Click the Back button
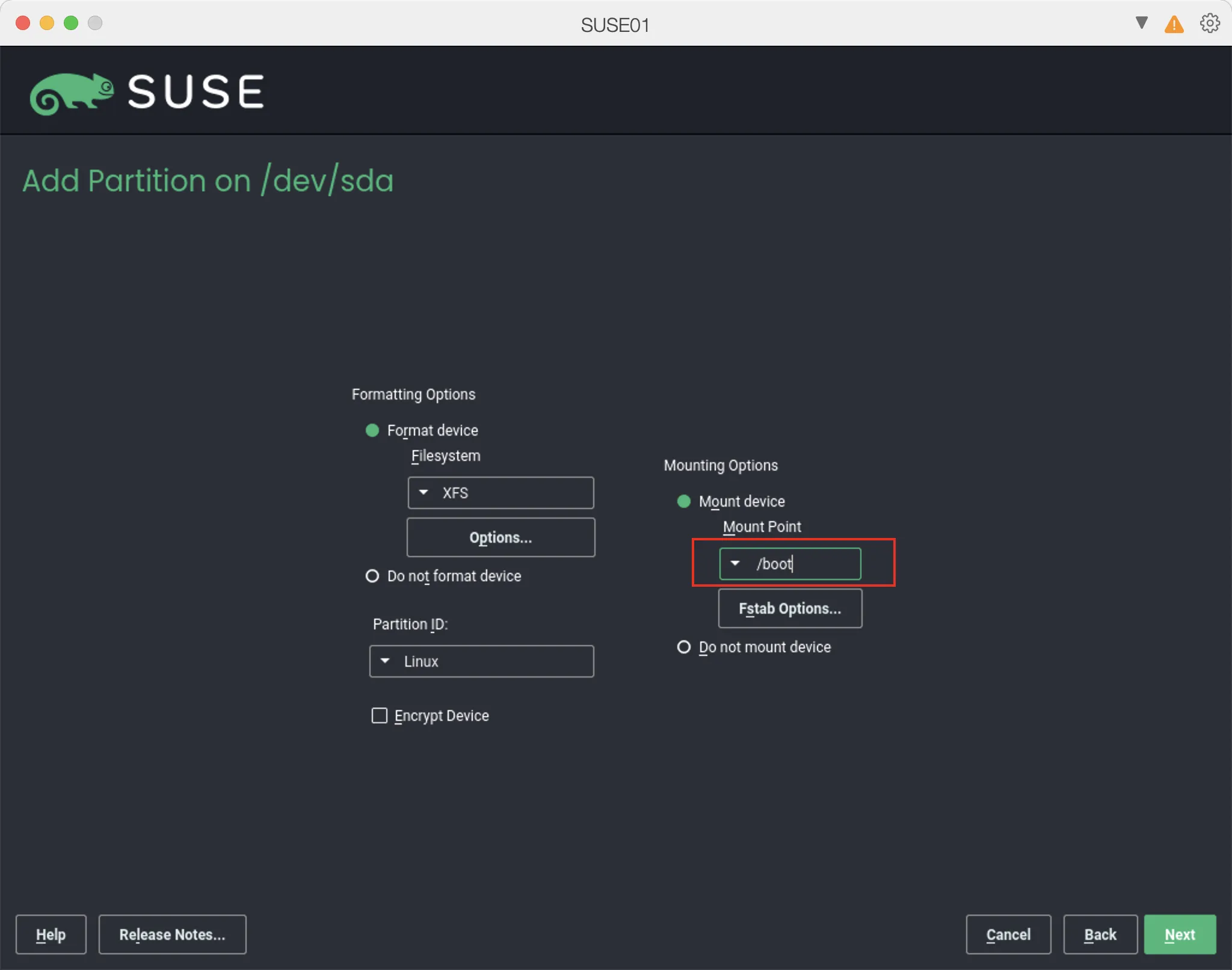Viewport: 1232px width, 970px height. [1100, 934]
